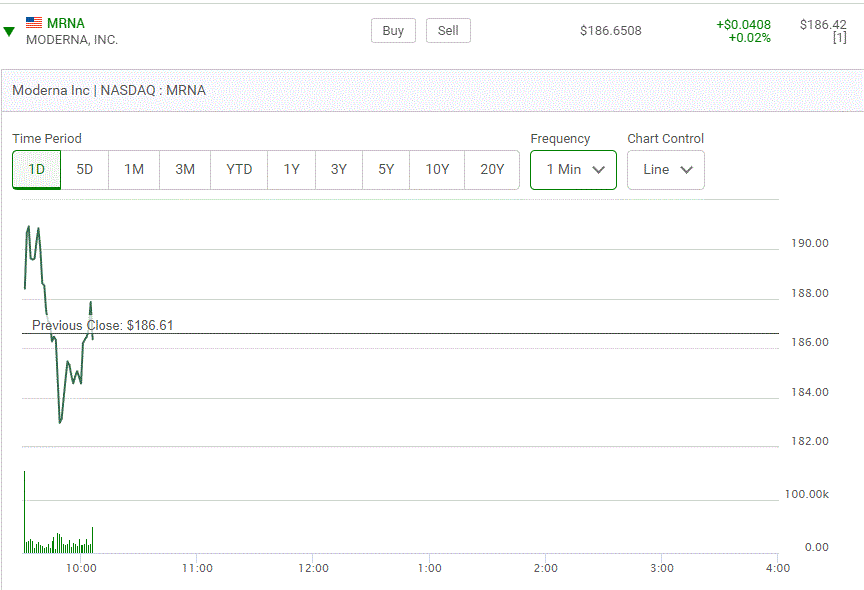Screen dimensions: 864x590
Task: Select the 1Y time period tab
Action: click(x=291, y=169)
